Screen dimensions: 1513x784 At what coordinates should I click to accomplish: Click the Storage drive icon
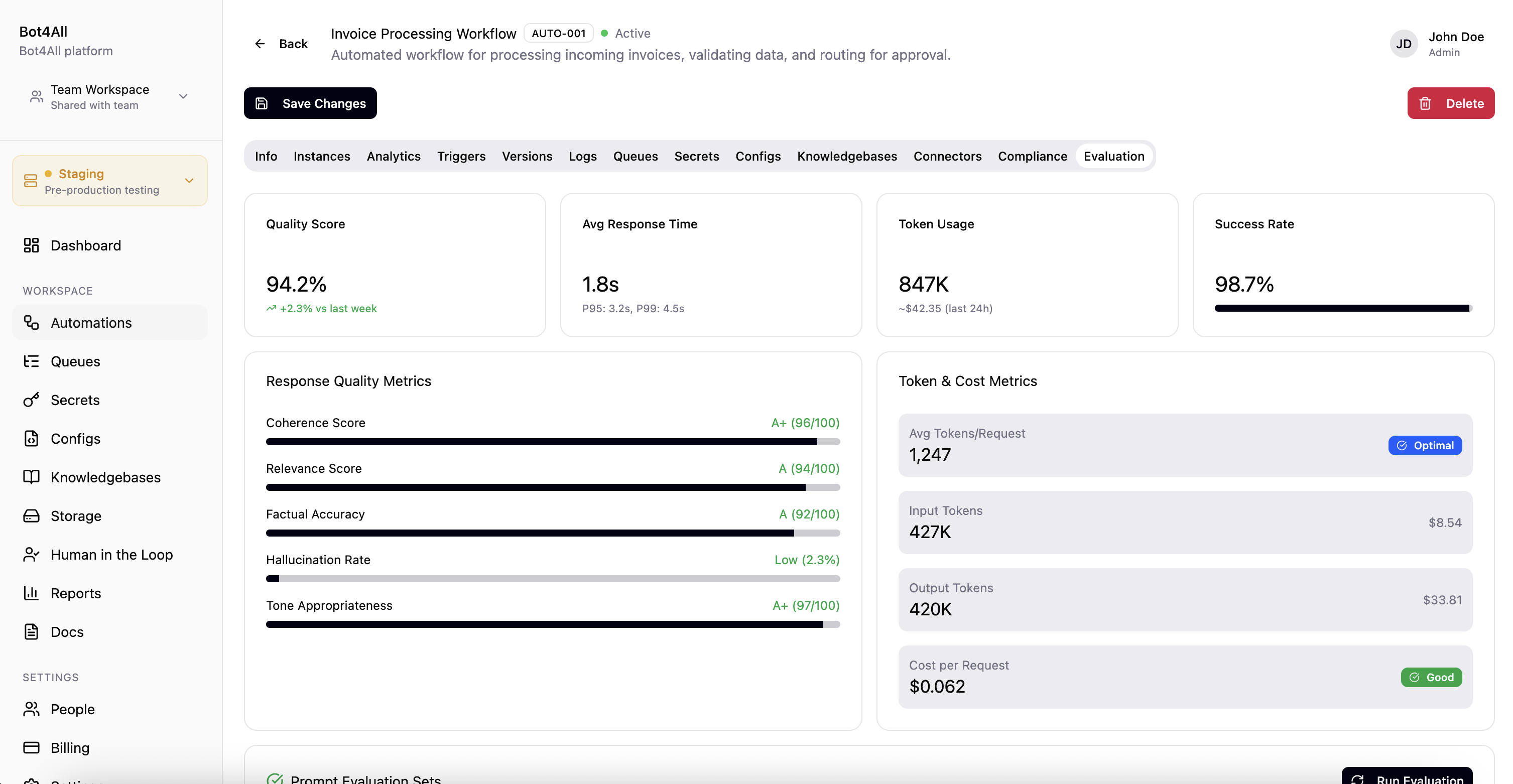pyautogui.click(x=31, y=515)
